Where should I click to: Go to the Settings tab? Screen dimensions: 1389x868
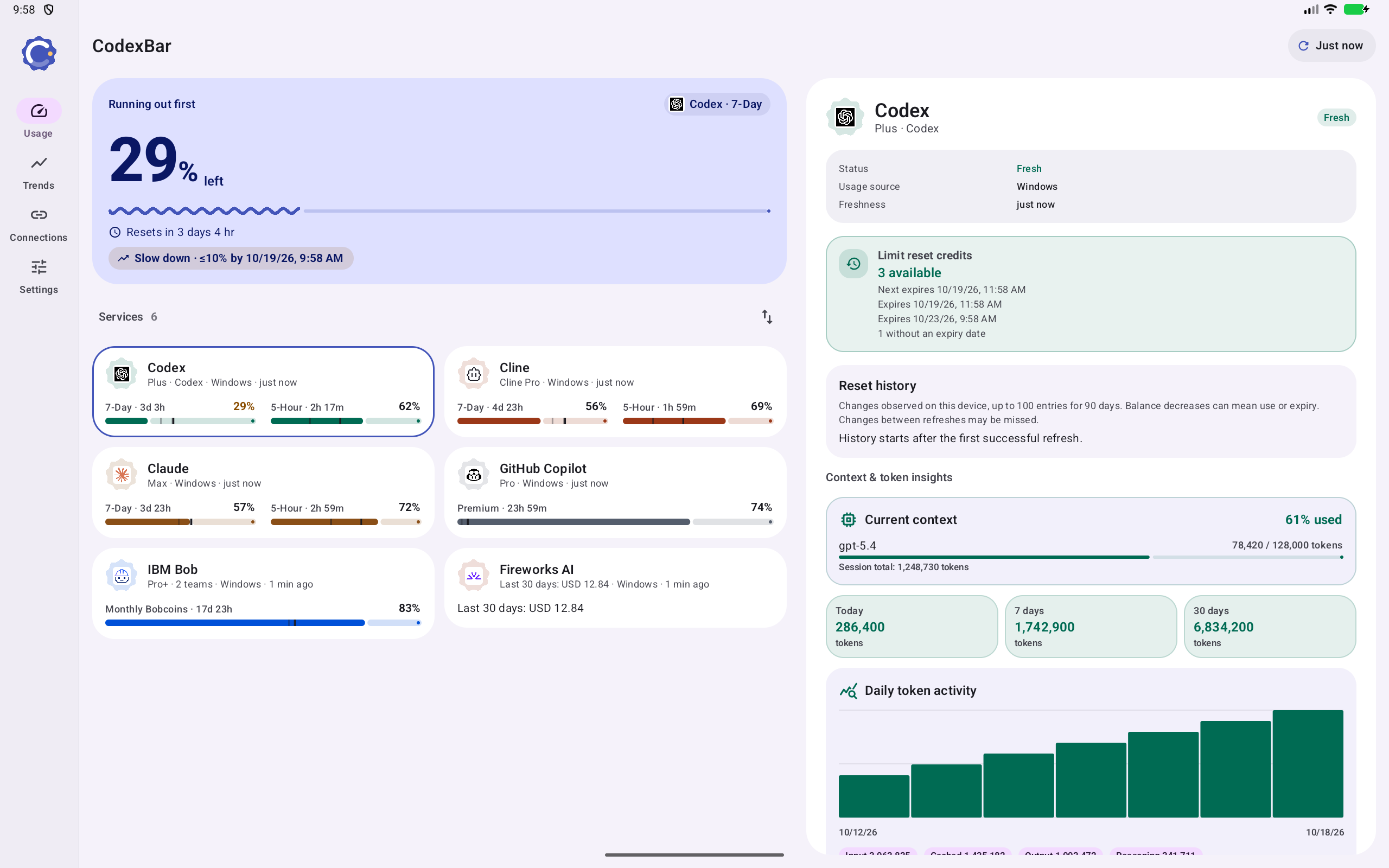(x=39, y=277)
